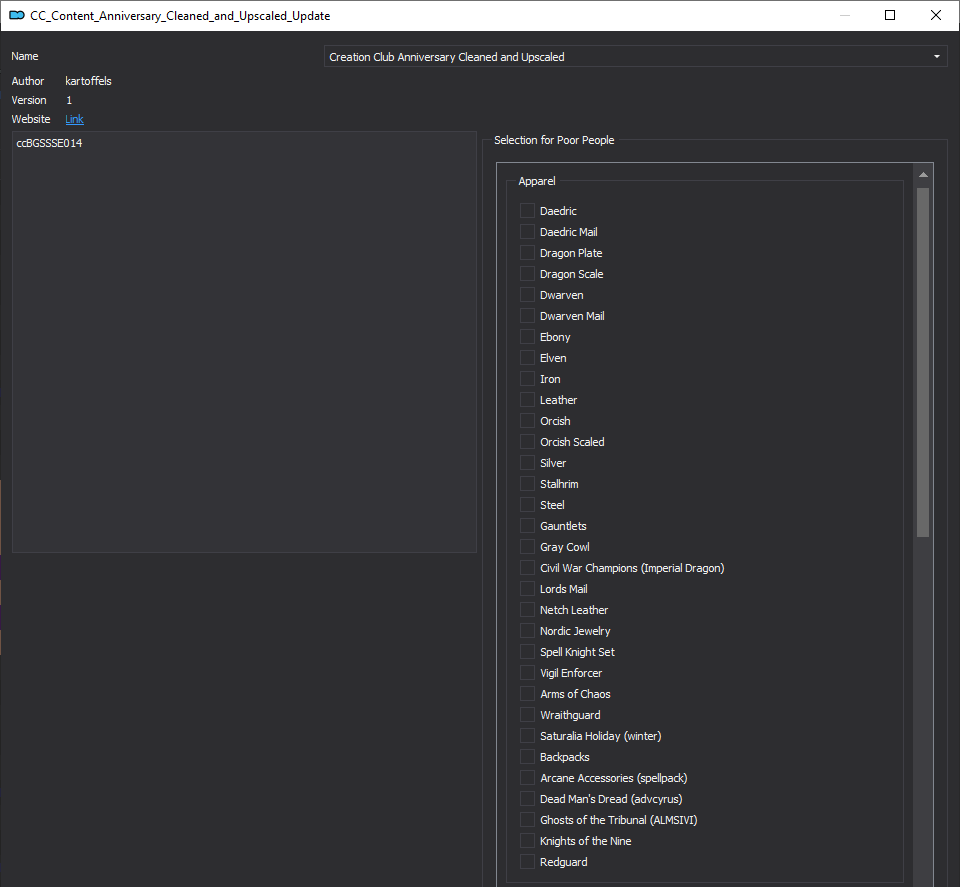The width and height of the screenshot is (960, 887).
Task: Select the Spell Knight Set checkbox
Action: [x=527, y=652]
